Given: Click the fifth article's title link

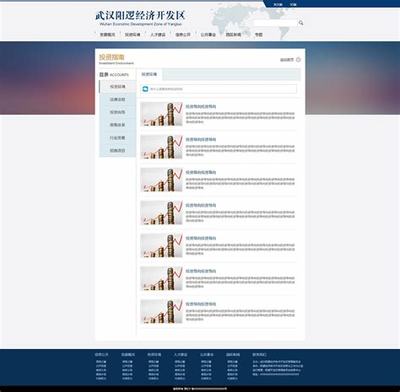Looking at the screenshot, I should pyautogui.click(x=201, y=238).
